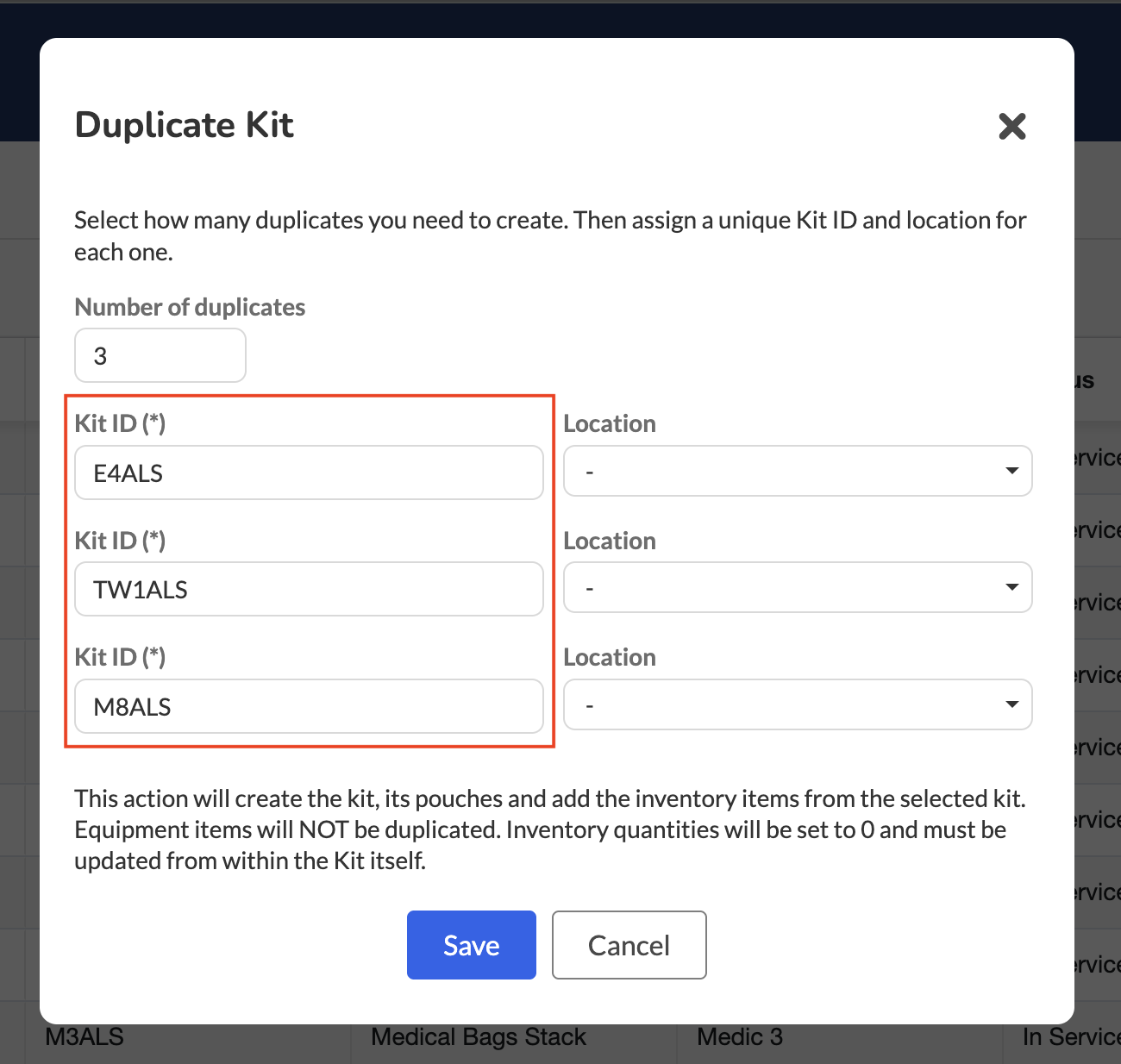This screenshot has width=1121, height=1064.
Task: Click the Medic 3 location cell
Action: [740, 1036]
